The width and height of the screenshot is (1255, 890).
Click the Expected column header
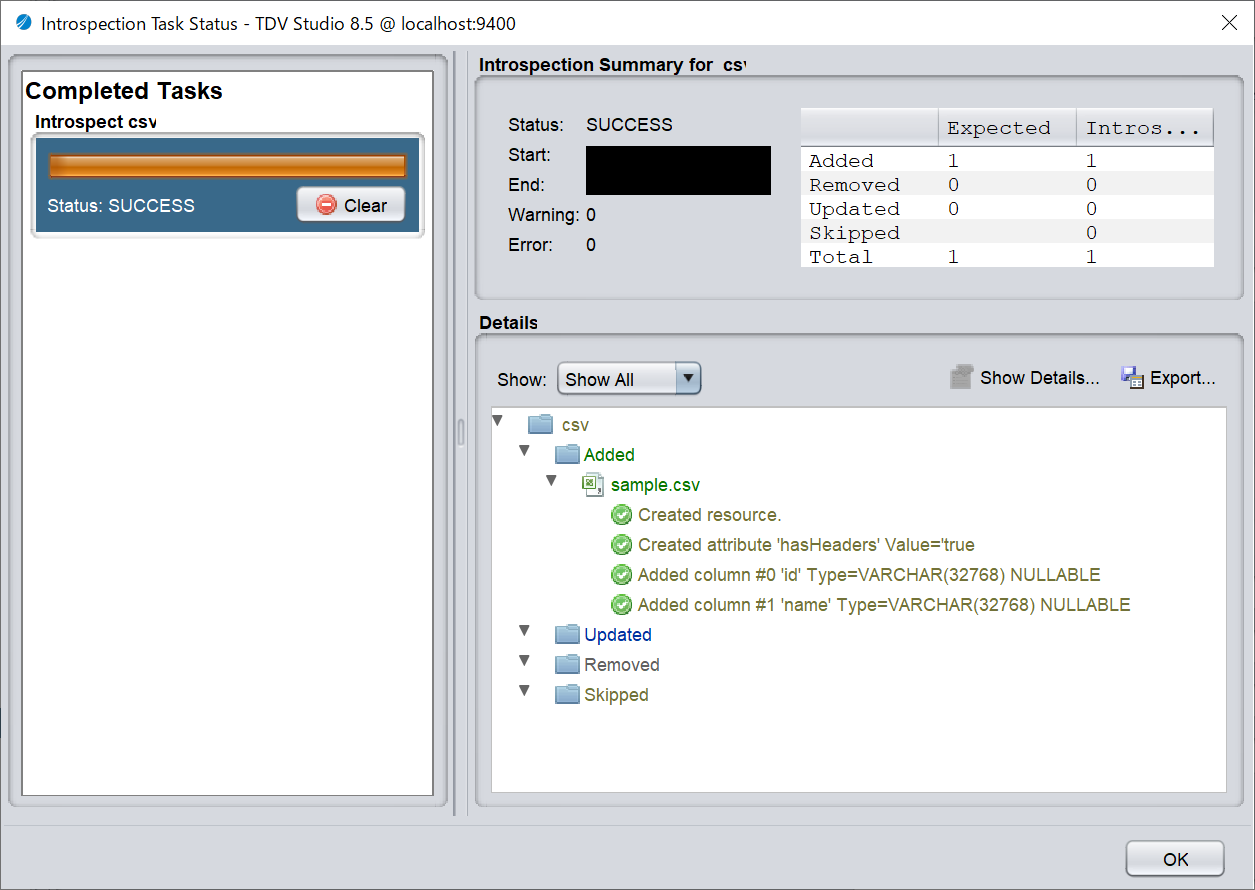(1006, 128)
